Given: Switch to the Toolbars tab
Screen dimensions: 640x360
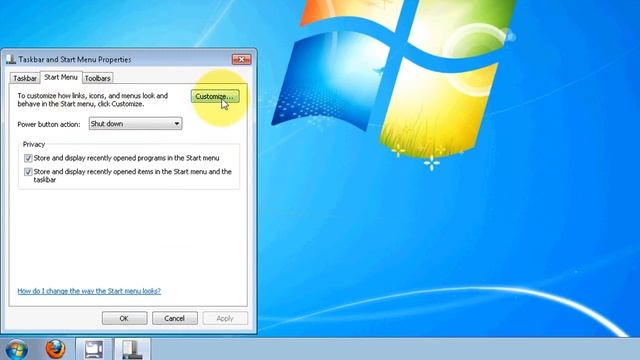Looking at the screenshot, I should (98, 78).
